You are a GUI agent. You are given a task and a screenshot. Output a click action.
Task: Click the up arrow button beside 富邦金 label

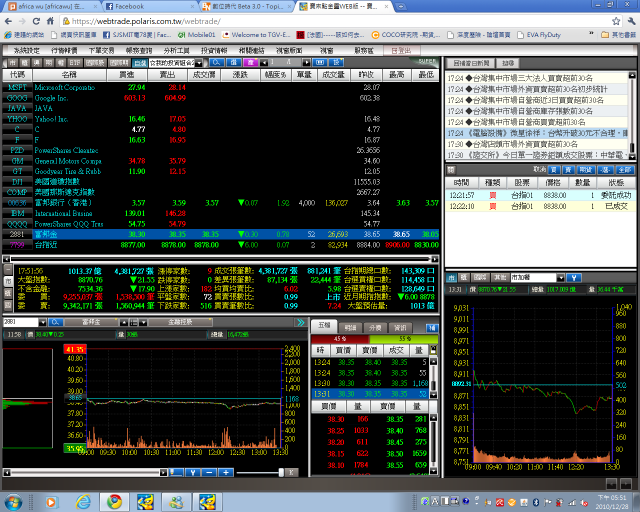(x=124, y=323)
